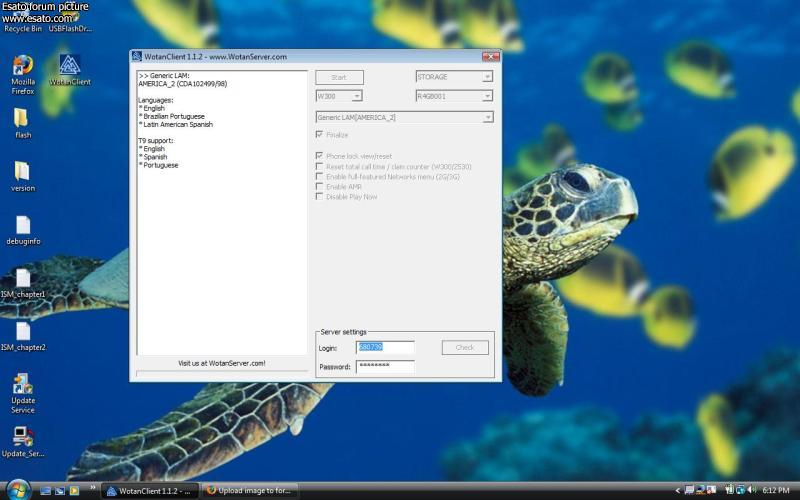The height and width of the screenshot is (500, 800).
Task: Toggle the Disable Play Now checkbox
Action: (319, 196)
